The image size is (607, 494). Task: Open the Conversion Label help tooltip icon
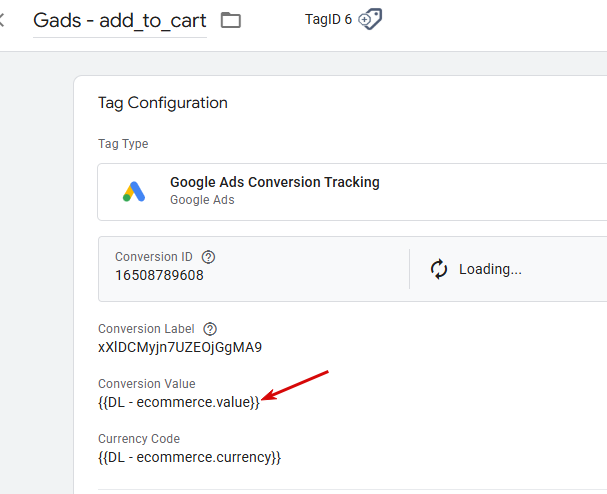210,329
